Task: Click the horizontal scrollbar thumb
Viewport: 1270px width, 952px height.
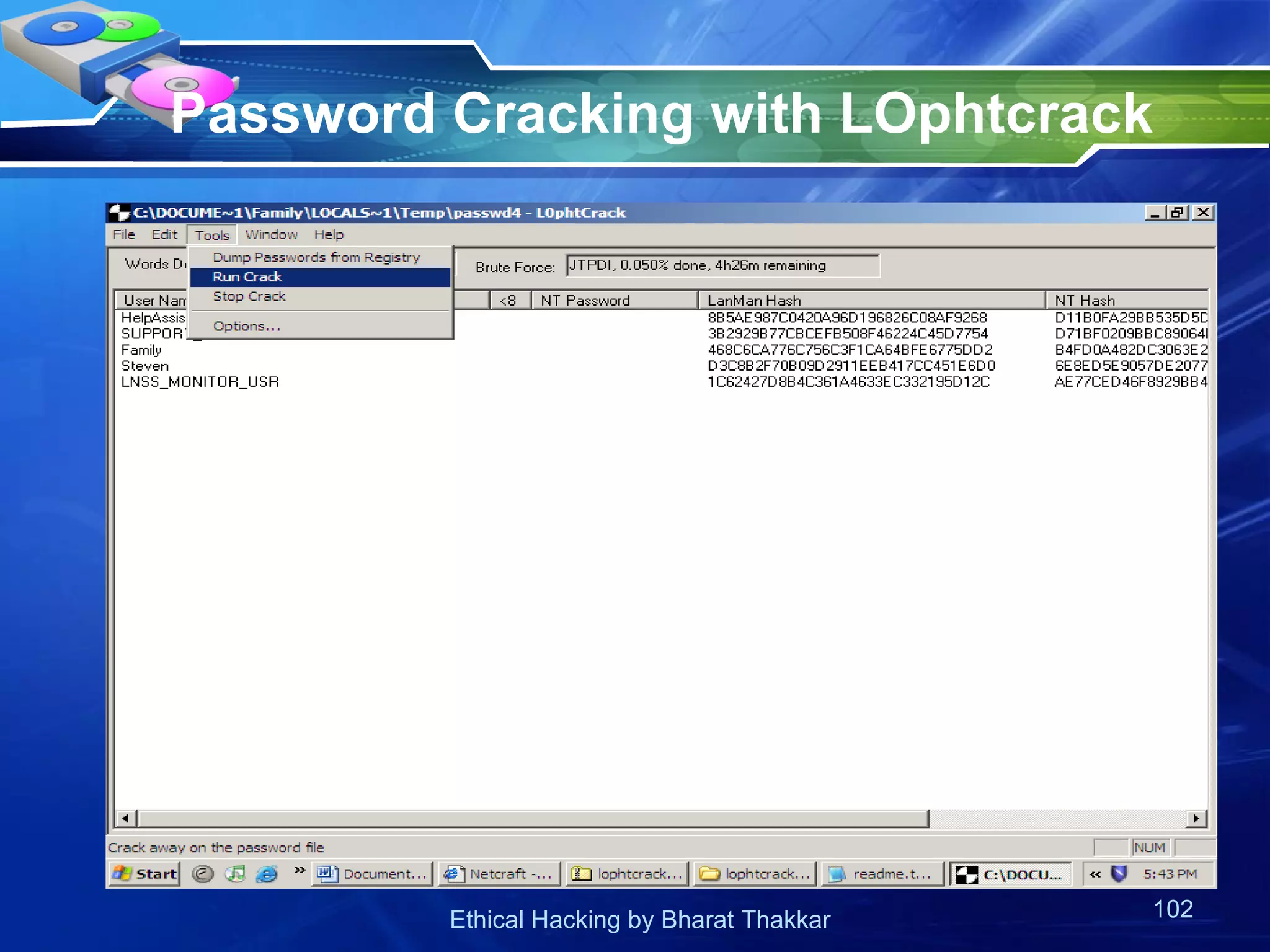Action: [533, 819]
